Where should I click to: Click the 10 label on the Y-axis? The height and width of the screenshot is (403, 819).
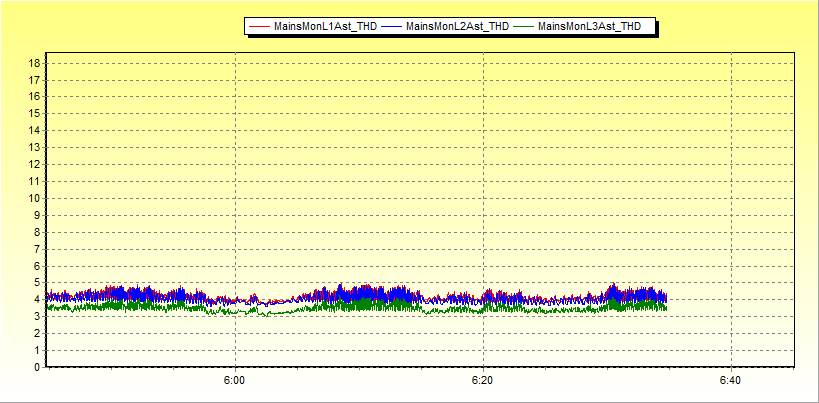click(x=34, y=198)
